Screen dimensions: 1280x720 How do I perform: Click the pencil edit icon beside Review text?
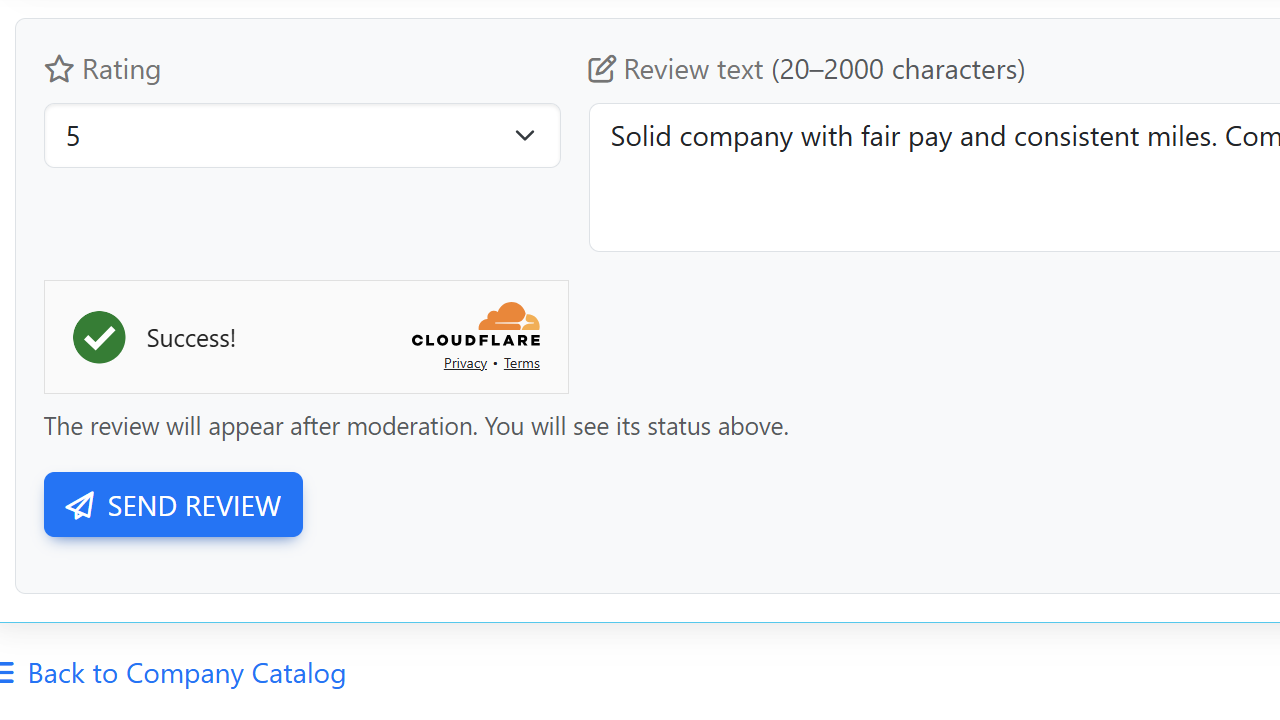coord(601,69)
